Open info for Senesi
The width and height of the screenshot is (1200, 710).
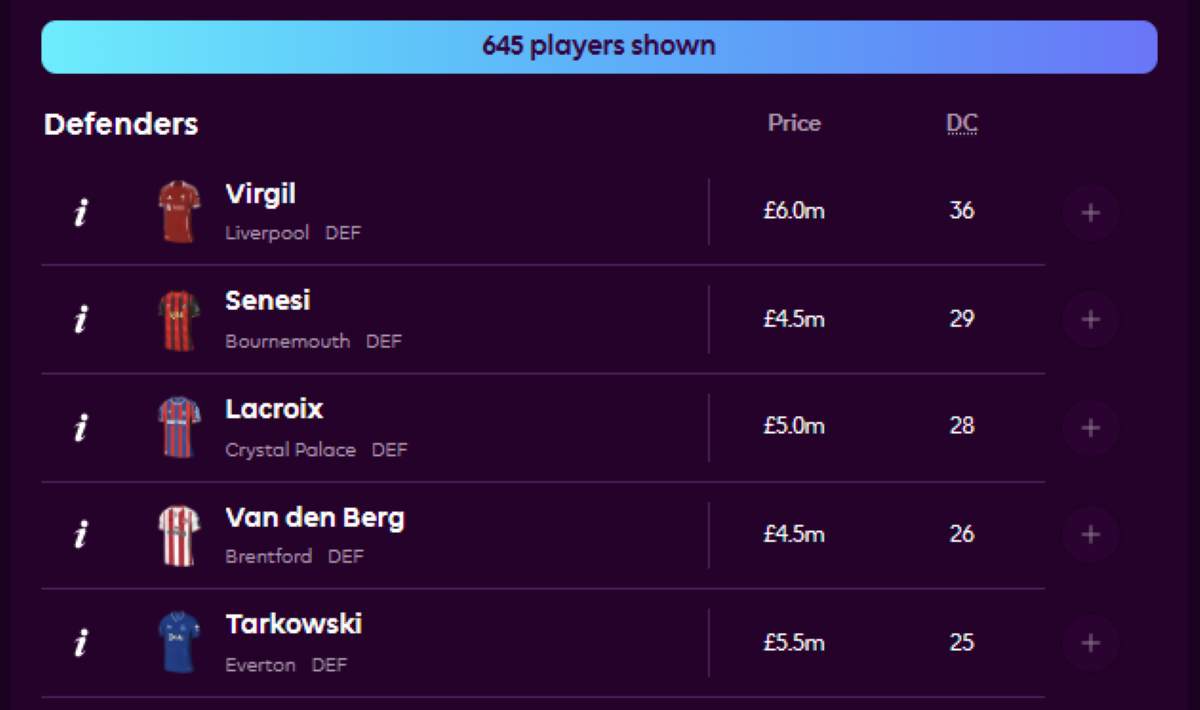(x=81, y=320)
